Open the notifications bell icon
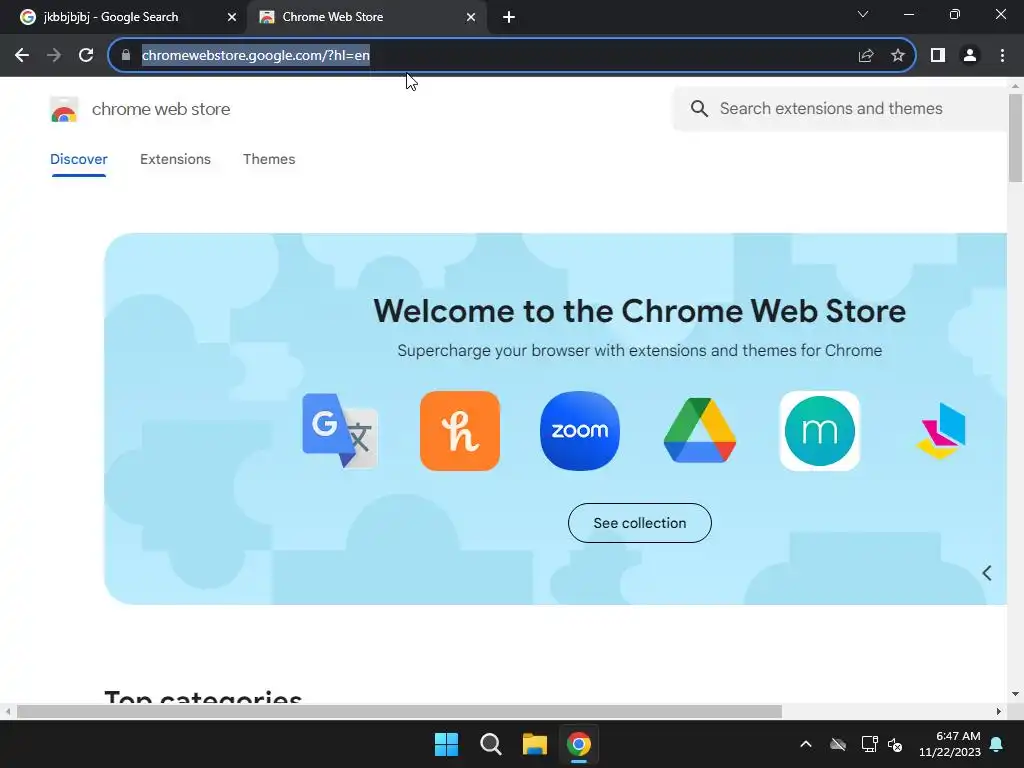 click(997, 744)
